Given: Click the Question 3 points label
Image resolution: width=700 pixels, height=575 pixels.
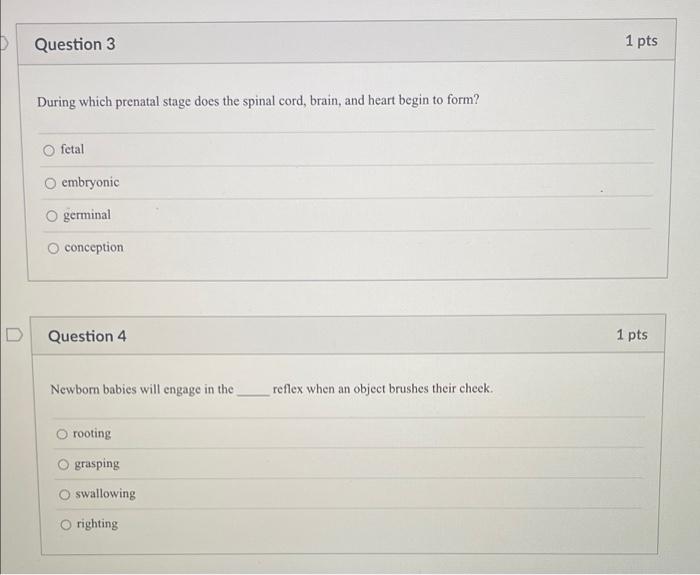Looking at the screenshot, I should point(641,41).
